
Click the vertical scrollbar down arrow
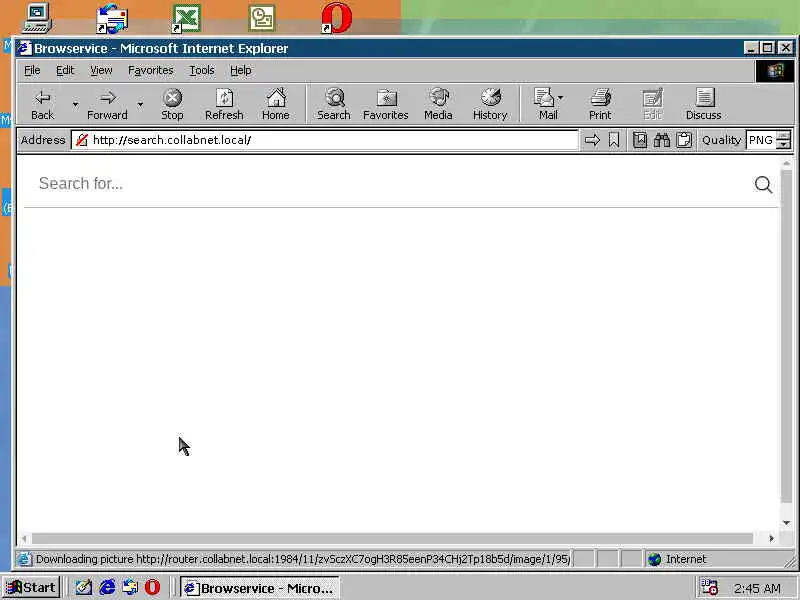click(786, 522)
